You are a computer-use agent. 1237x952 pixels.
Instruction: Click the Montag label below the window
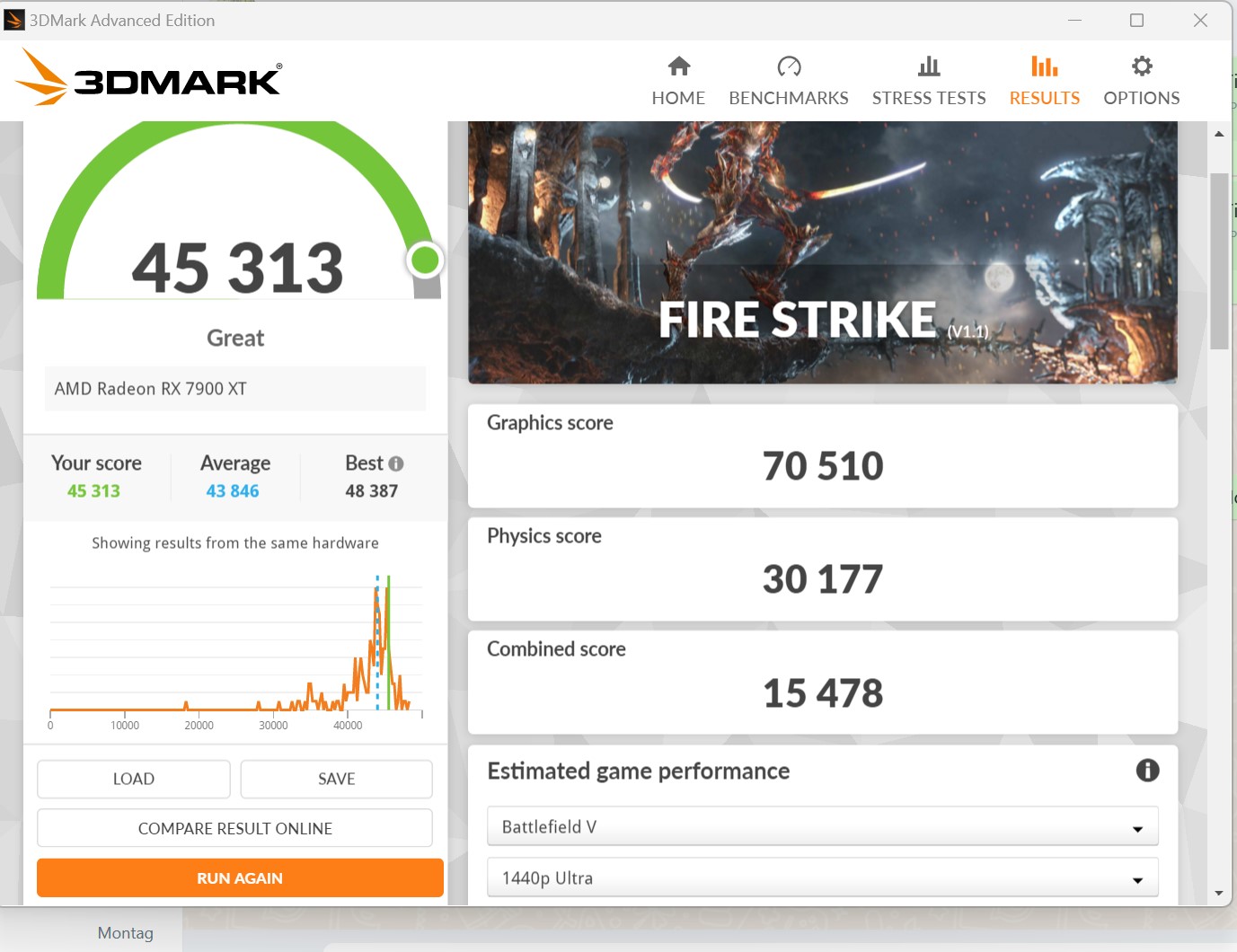click(x=126, y=932)
